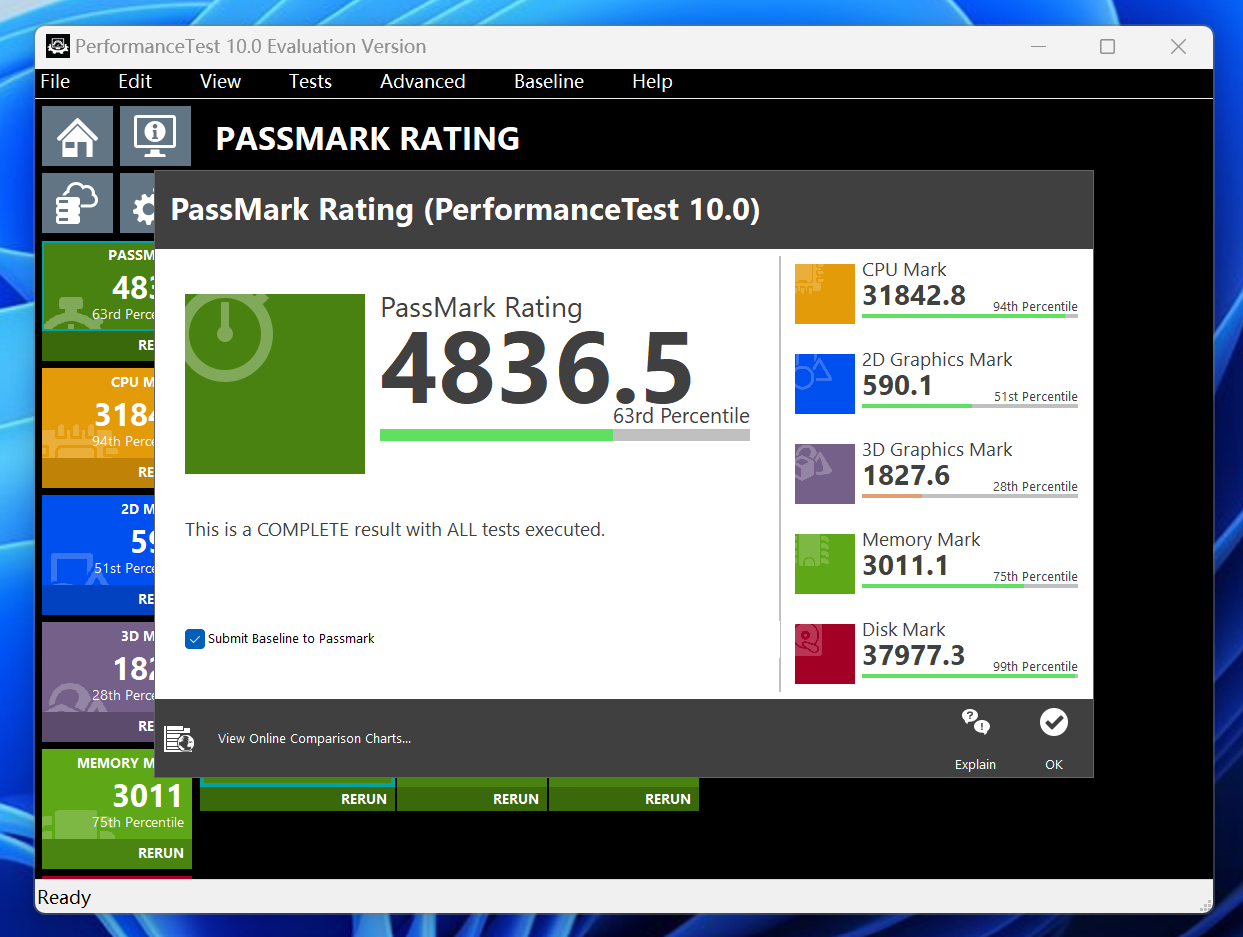Click View Online Comparison Charts link

coord(314,739)
